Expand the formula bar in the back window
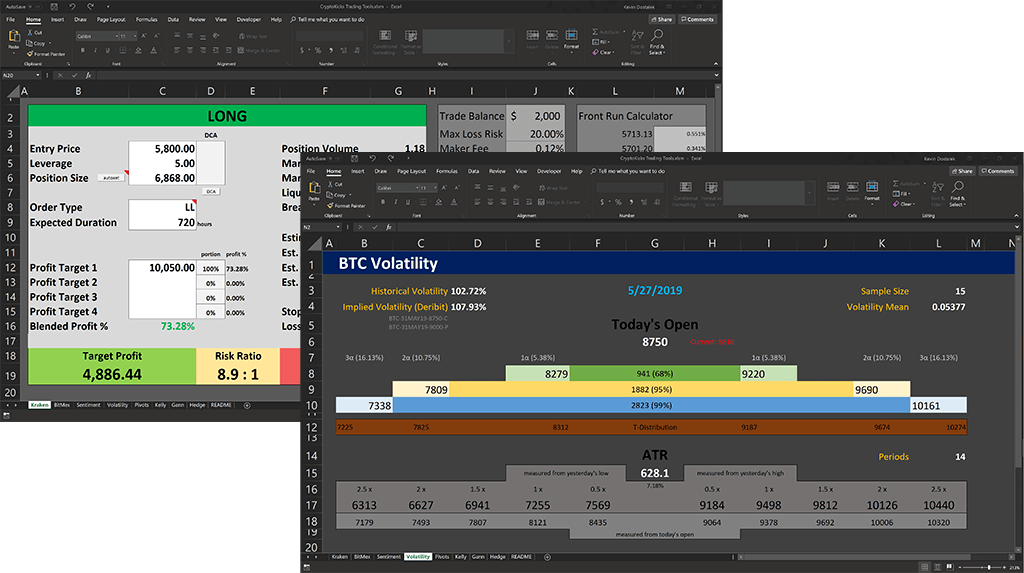 716,76
